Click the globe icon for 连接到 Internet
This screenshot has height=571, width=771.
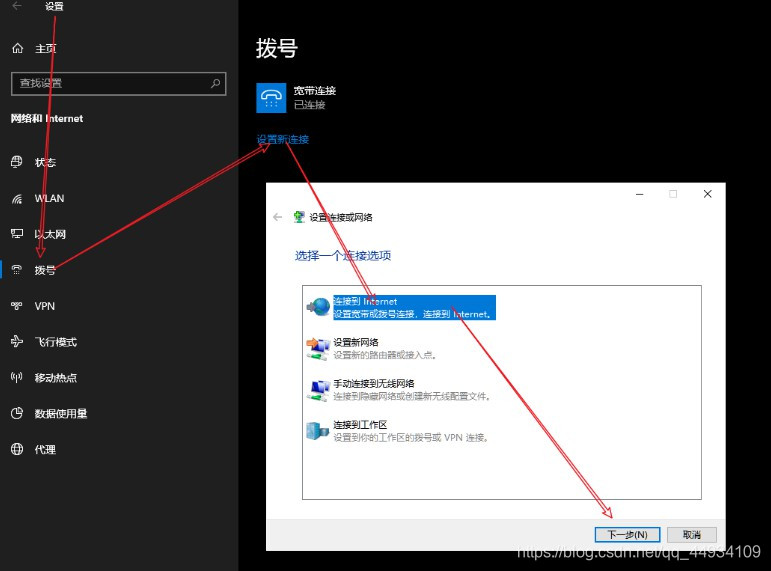(319, 307)
